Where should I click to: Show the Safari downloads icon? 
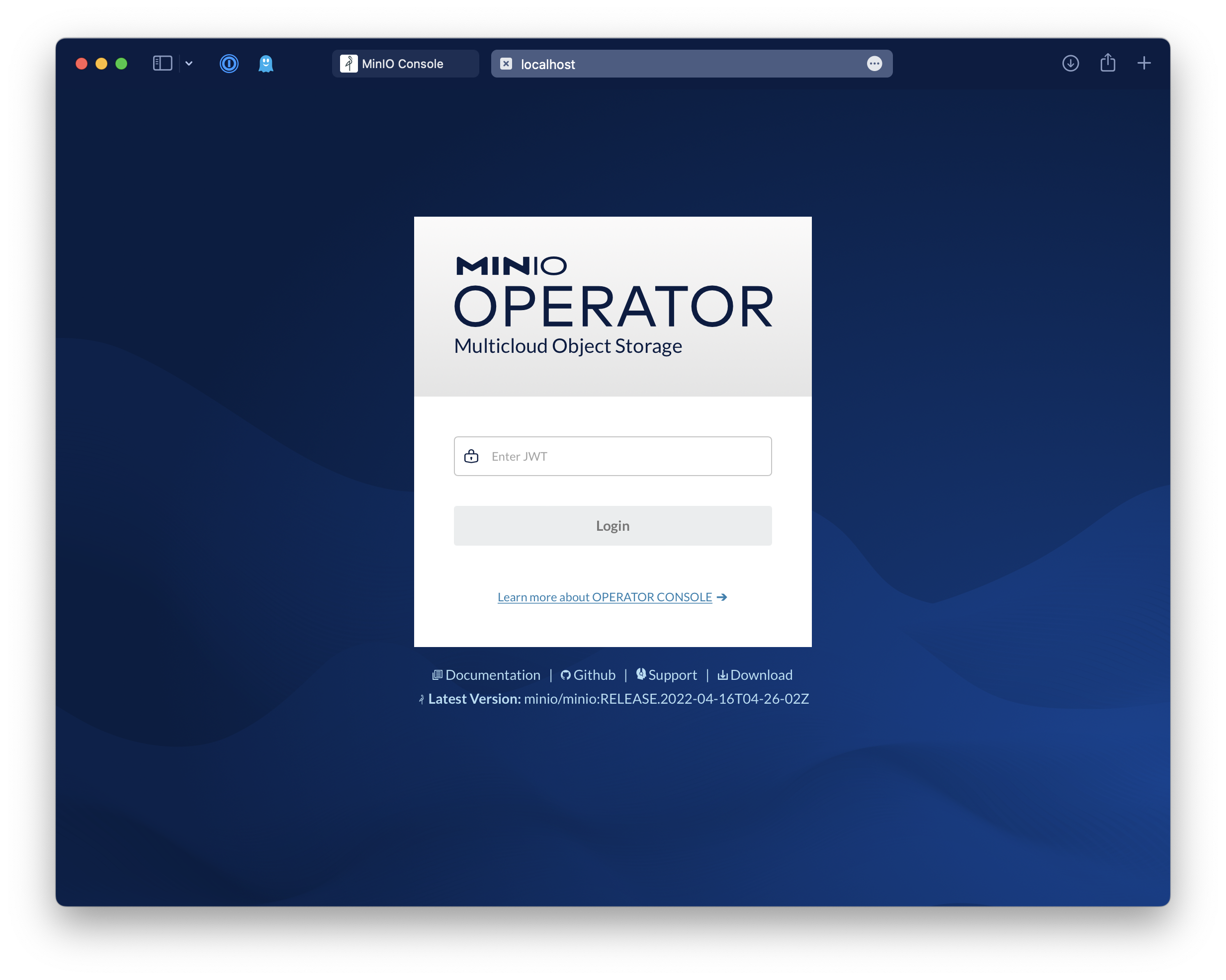pyautogui.click(x=1069, y=63)
